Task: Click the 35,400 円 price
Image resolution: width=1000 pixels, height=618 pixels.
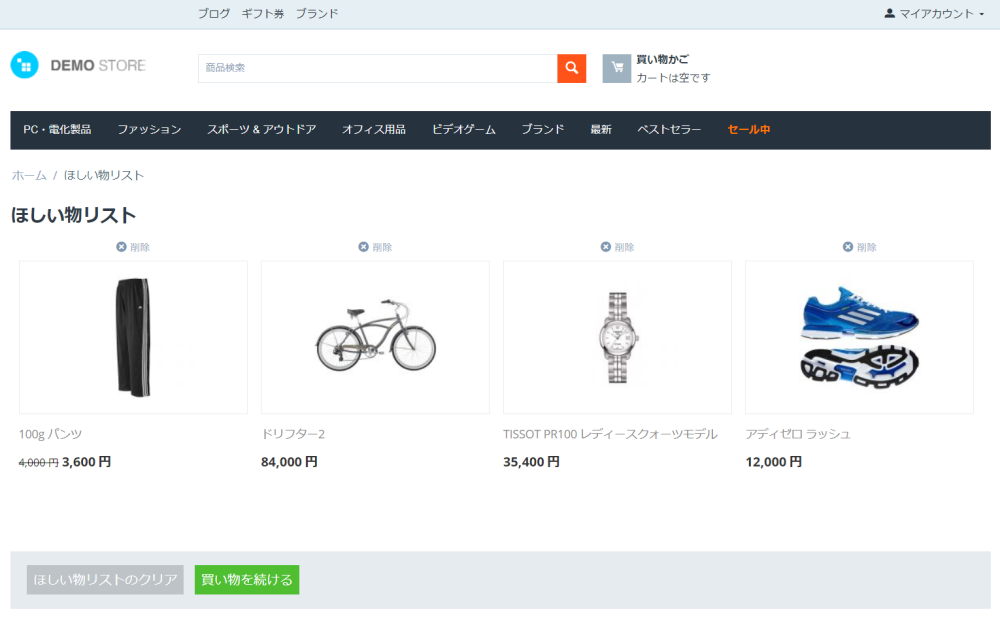Action: (531, 462)
